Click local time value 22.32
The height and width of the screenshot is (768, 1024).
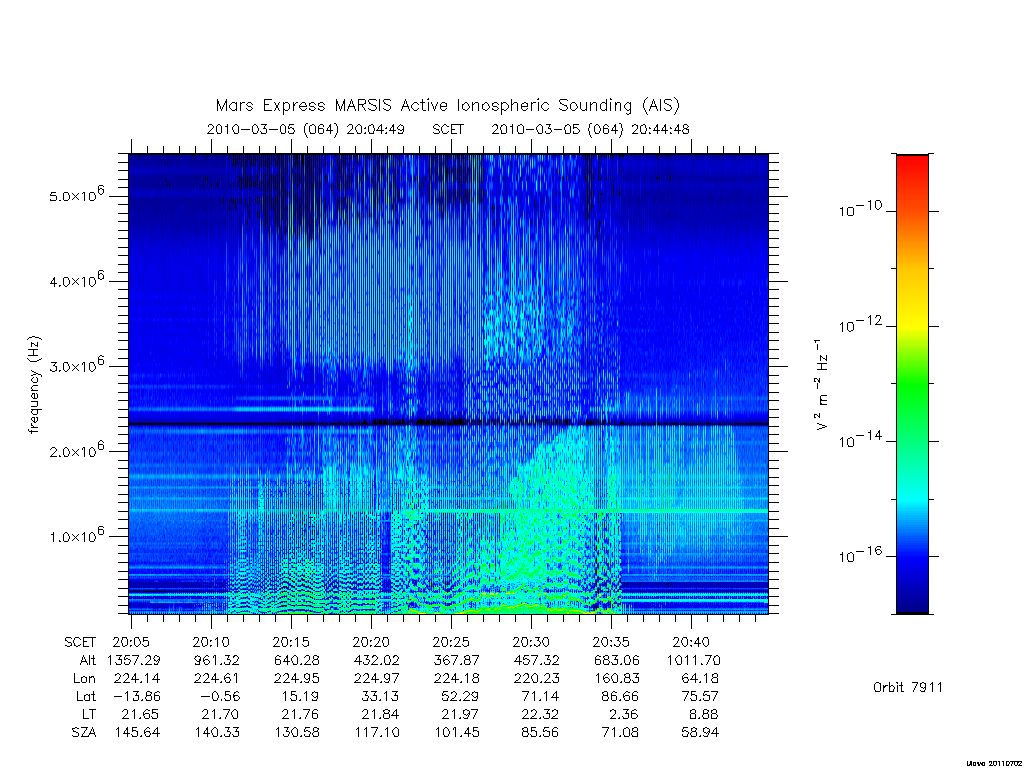(x=540, y=714)
